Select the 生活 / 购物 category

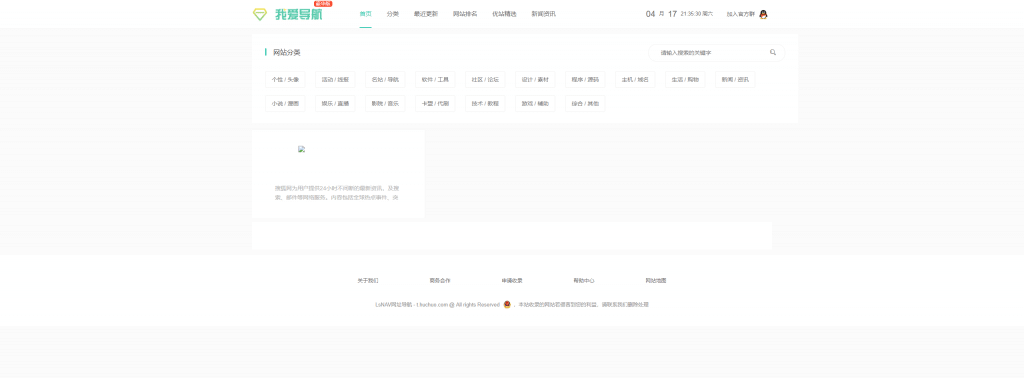click(x=685, y=80)
